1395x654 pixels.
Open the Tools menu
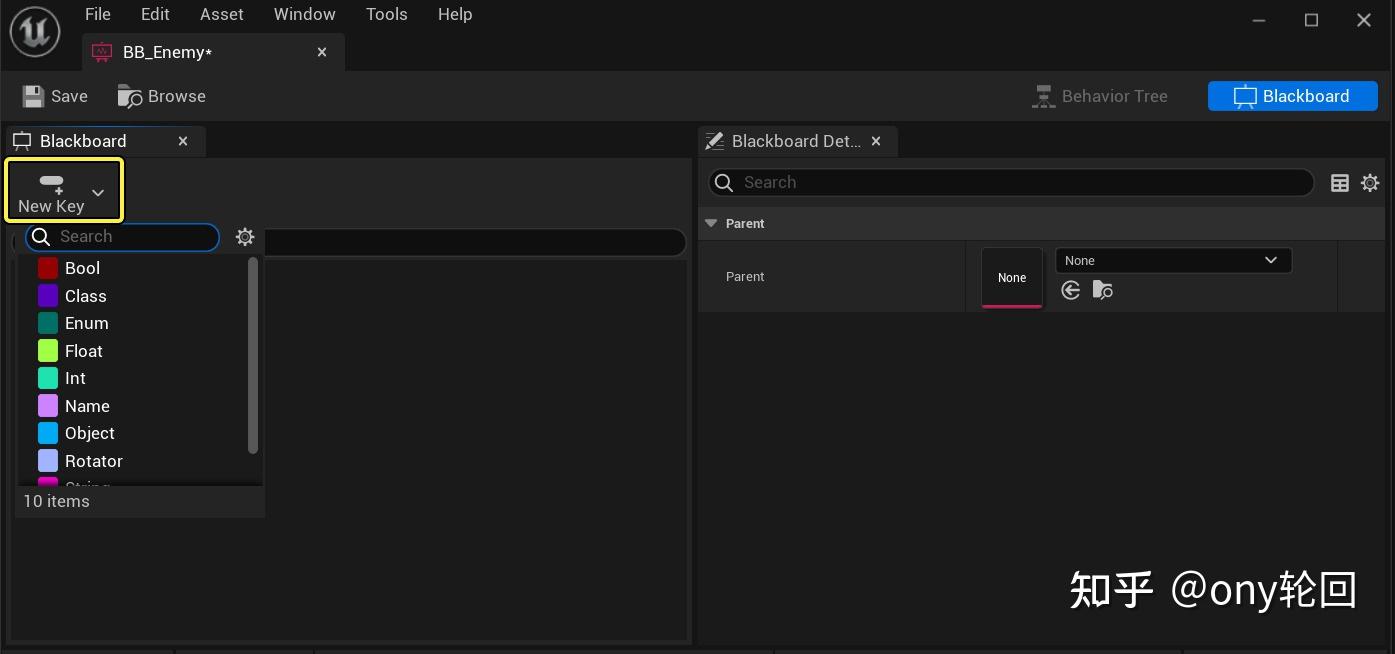point(386,14)
